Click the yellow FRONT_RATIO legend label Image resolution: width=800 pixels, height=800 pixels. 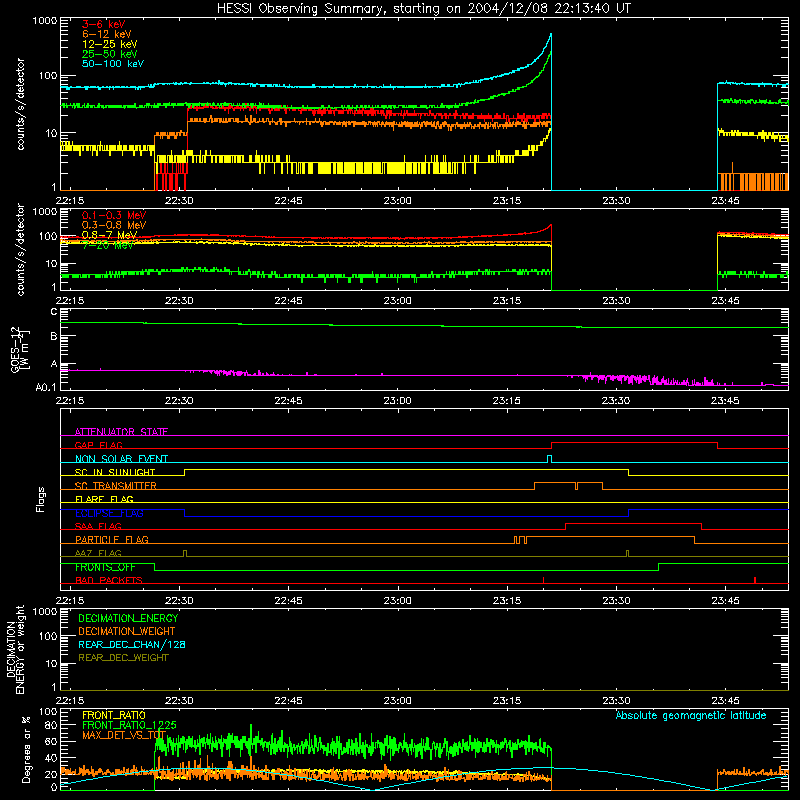[x=114, y=715]
